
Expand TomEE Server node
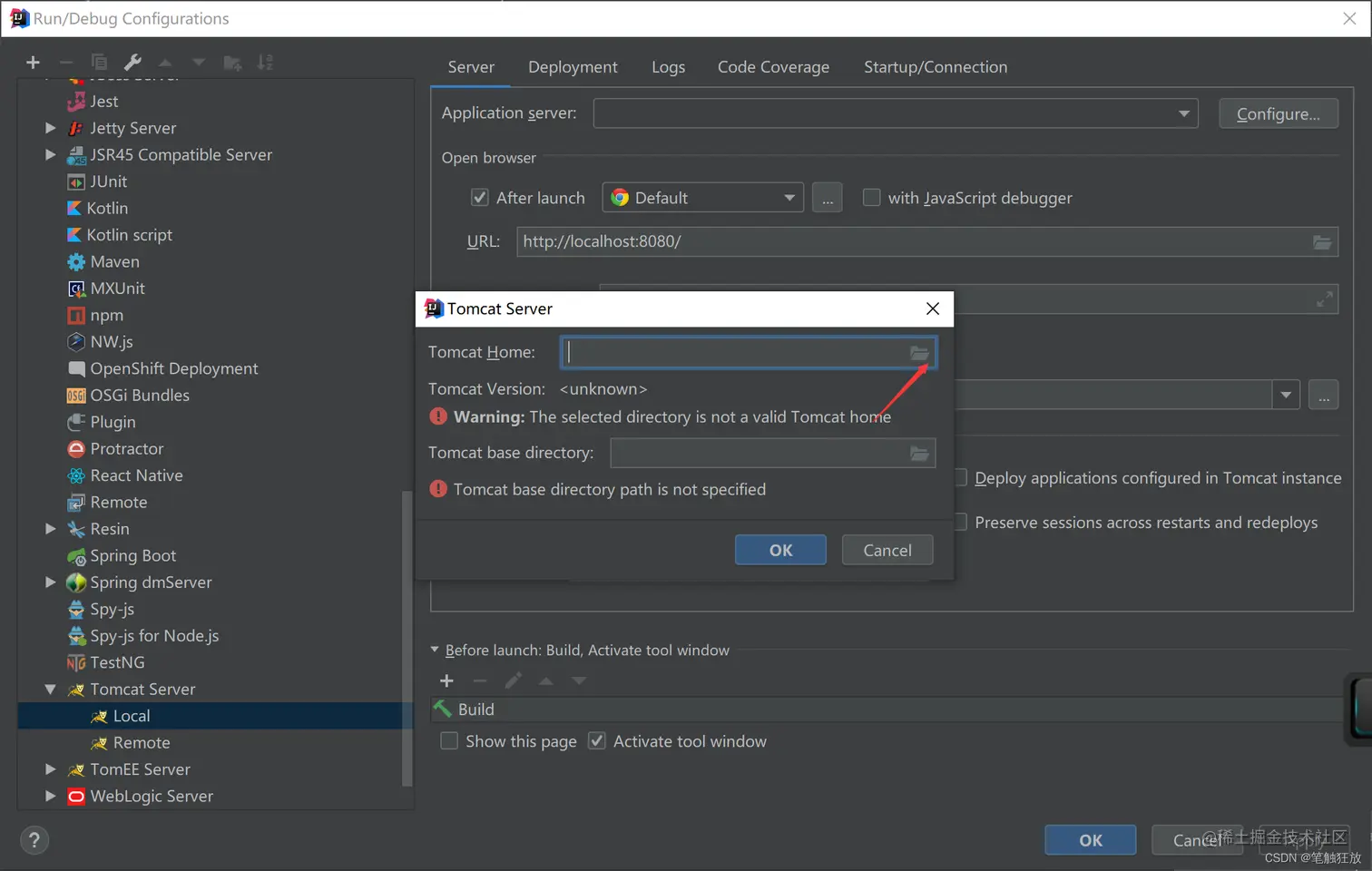click(51, 769)
